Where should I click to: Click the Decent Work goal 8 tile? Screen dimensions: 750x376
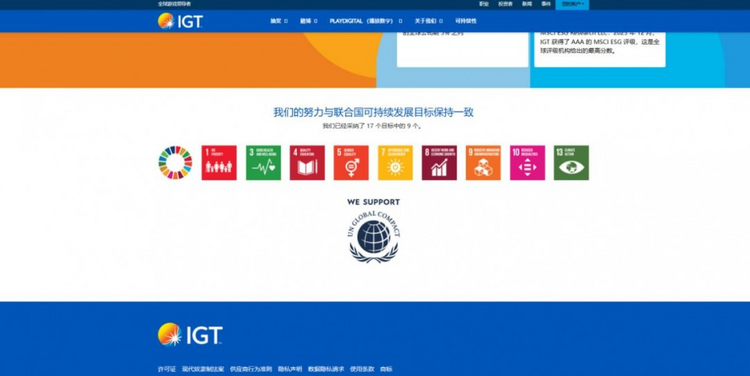pos(439,163)
